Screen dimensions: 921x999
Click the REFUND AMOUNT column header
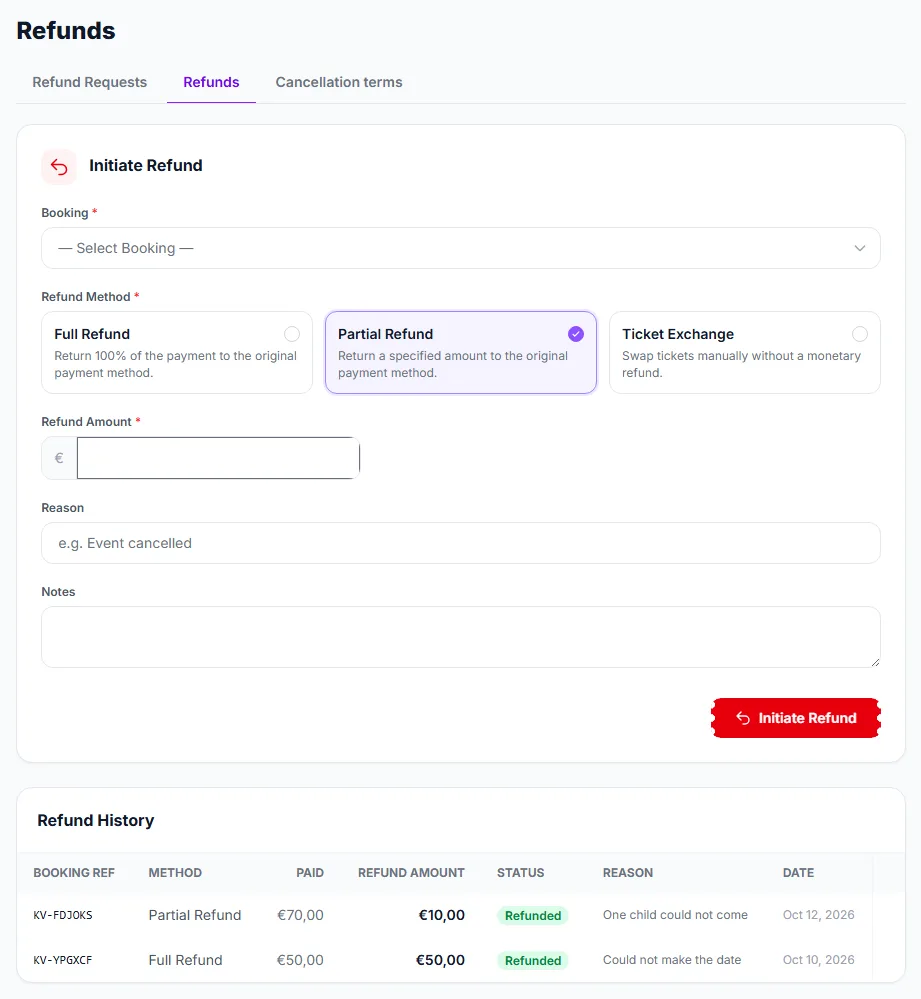coord(411,873)
